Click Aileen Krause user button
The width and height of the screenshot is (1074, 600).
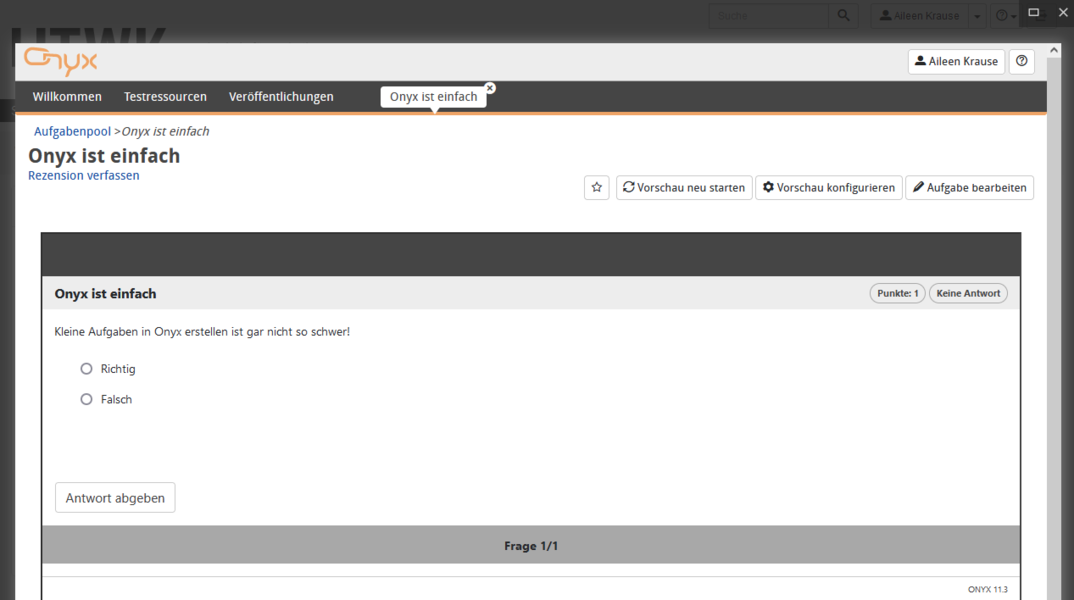tap(956, 61)
